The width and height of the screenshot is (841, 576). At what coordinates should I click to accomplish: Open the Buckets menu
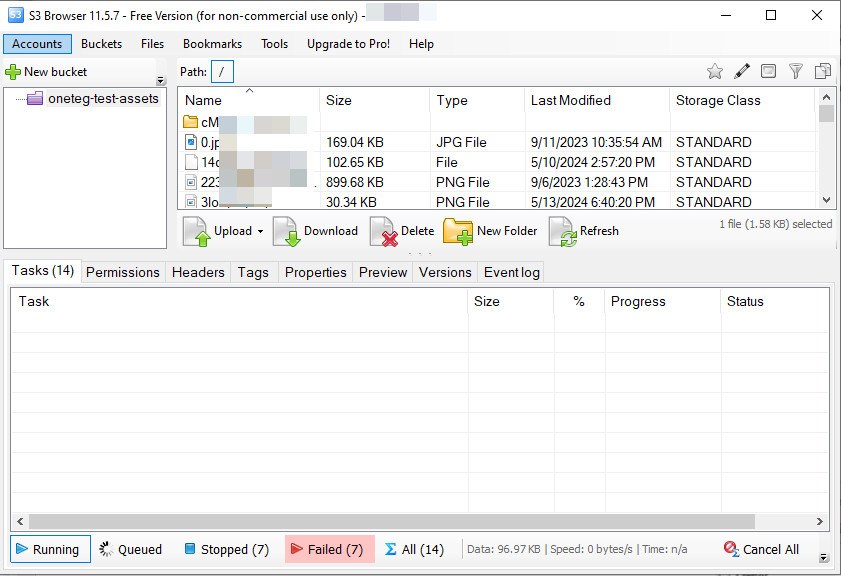coord(101,44)
